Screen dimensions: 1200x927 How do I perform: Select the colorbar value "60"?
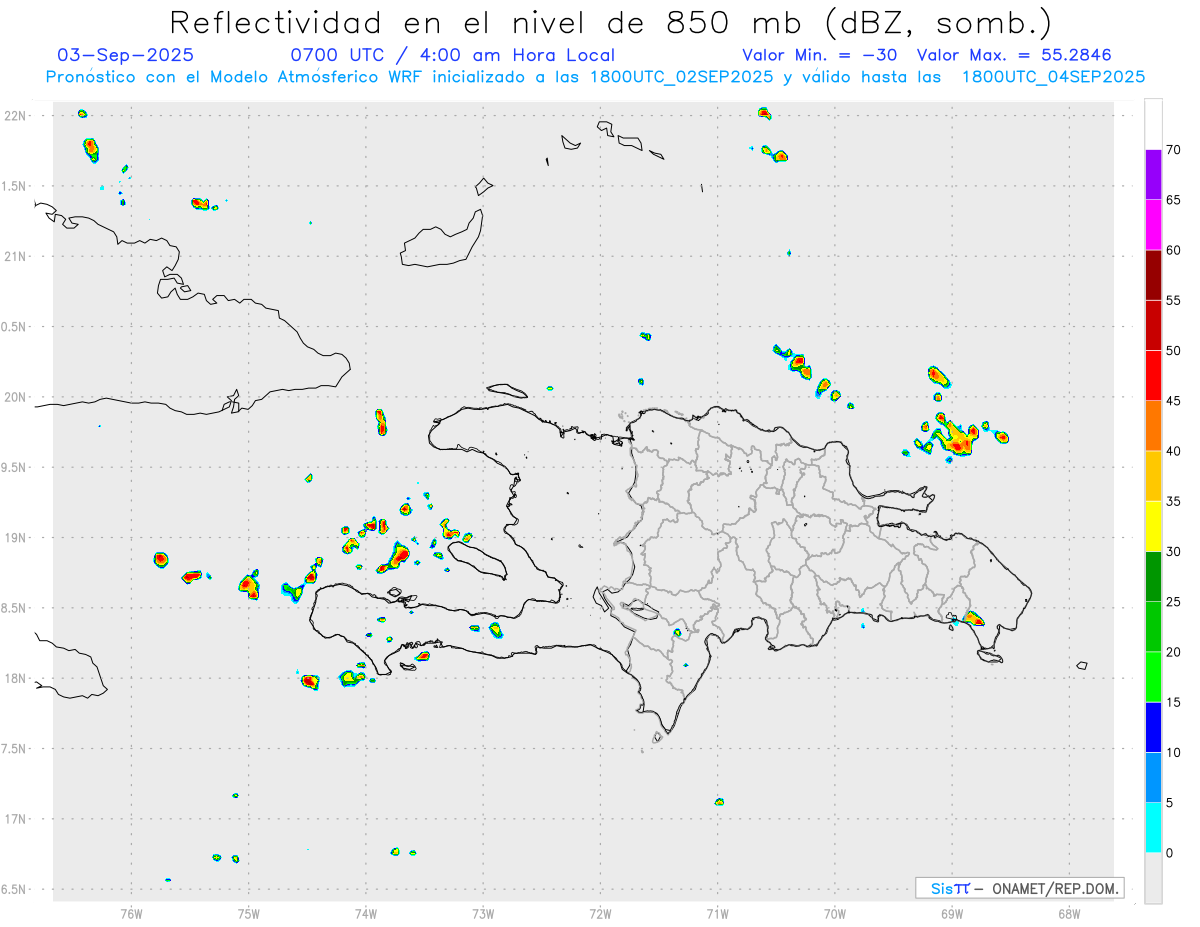[1174, 250]
